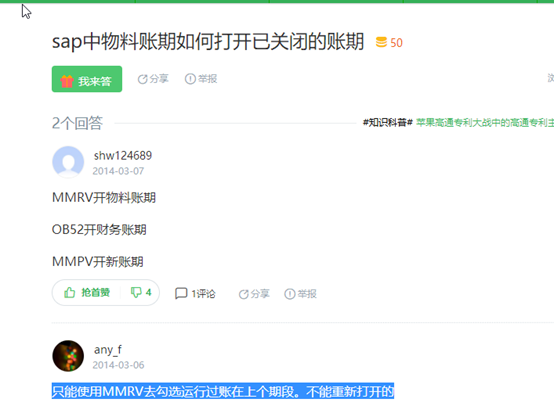Click the gift icon on 我来答 button
This screenshot has width=554, height=406.
click(67, 81)
